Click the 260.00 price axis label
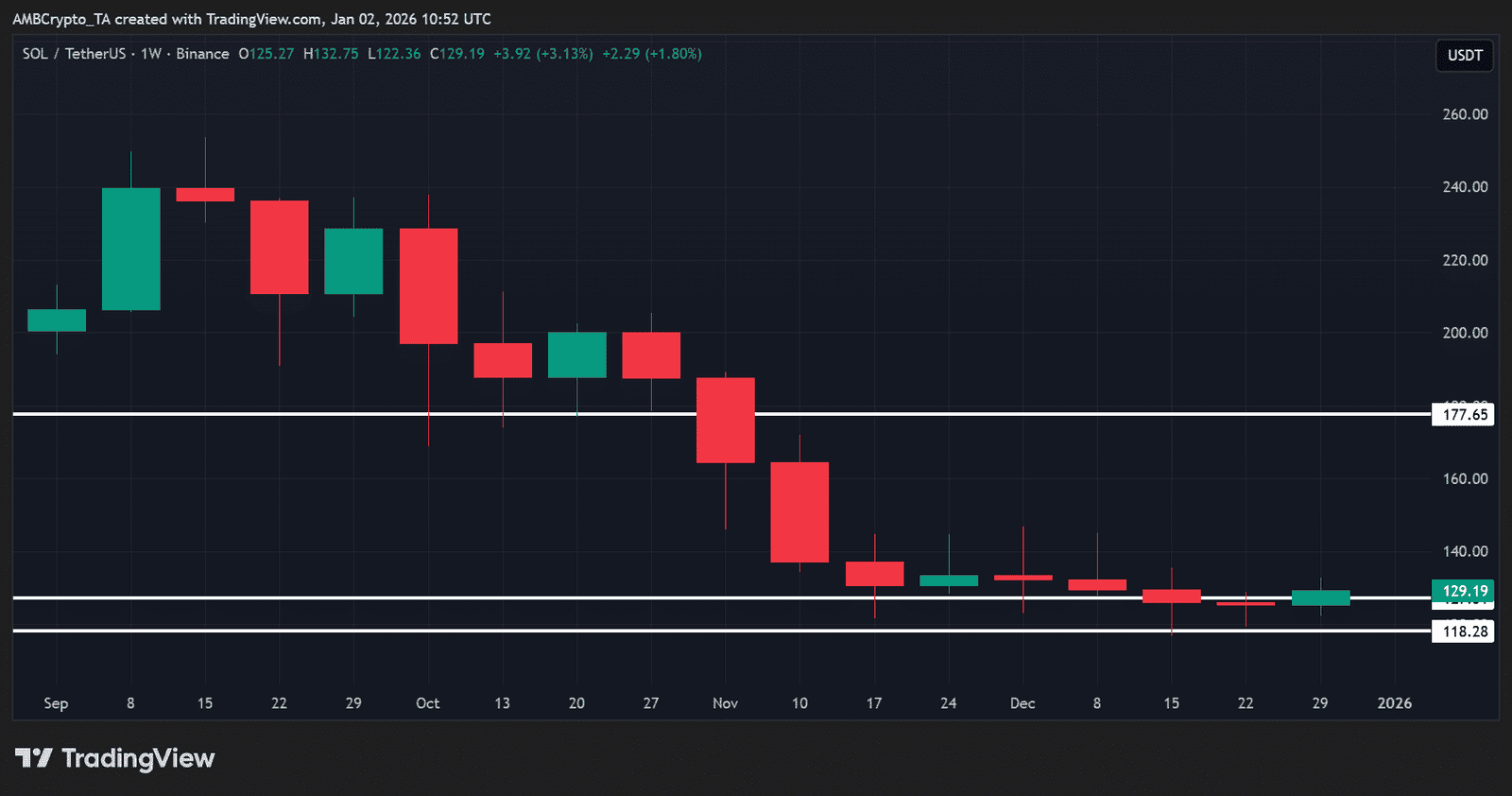This screenshot has height=796, width=1512. coord(1465,114)
